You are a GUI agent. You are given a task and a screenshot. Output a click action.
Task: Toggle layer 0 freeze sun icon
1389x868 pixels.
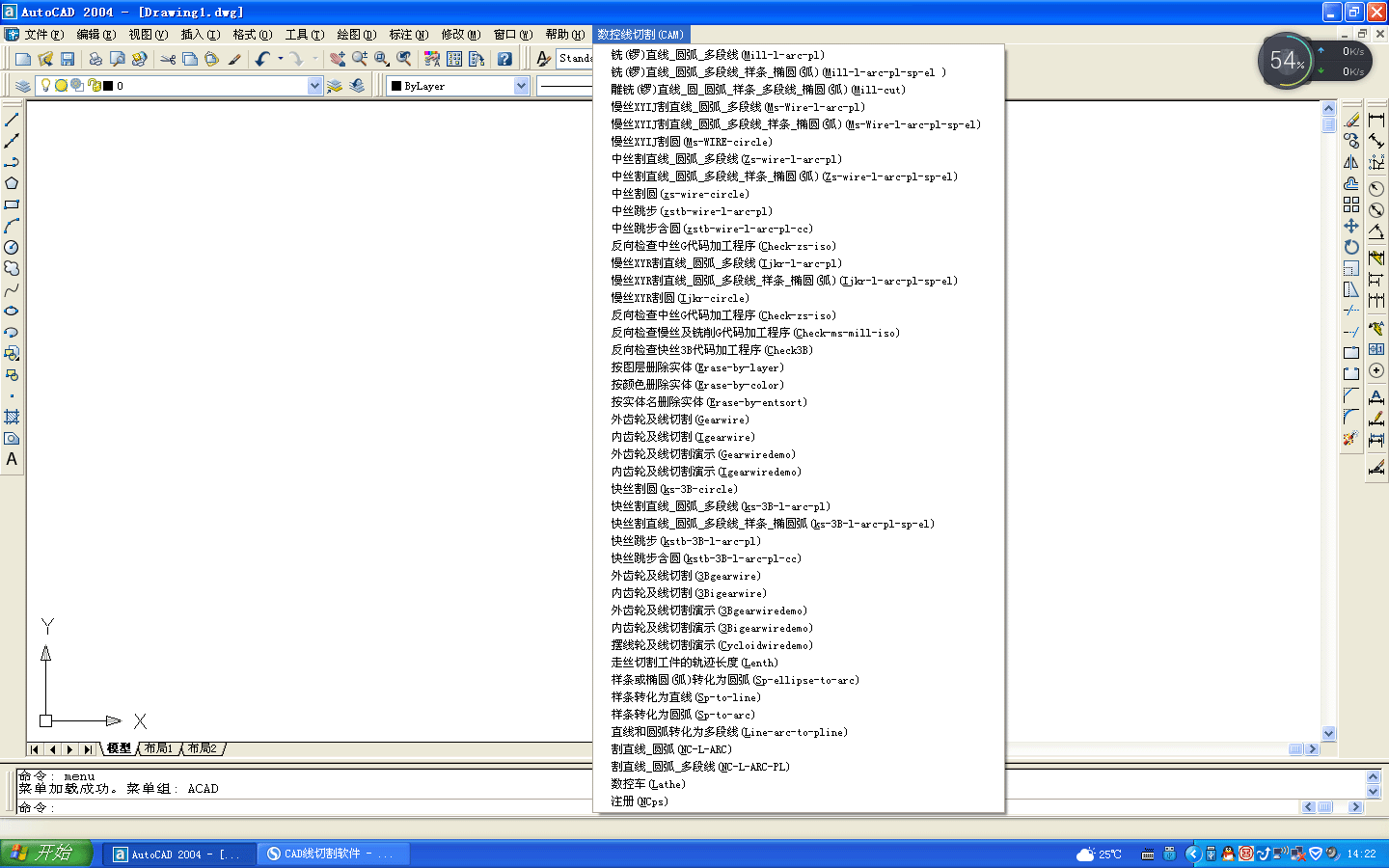(x=61, y=85)
